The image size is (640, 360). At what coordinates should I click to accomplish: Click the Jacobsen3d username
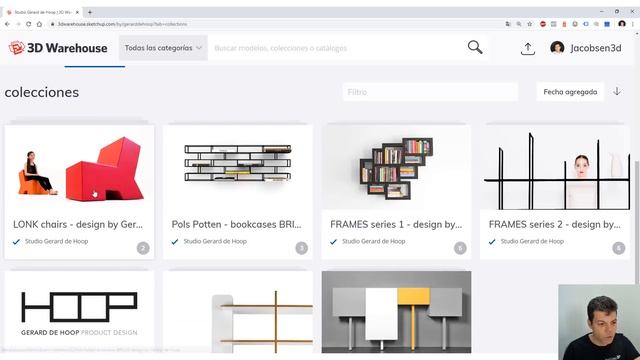[596, 48]
